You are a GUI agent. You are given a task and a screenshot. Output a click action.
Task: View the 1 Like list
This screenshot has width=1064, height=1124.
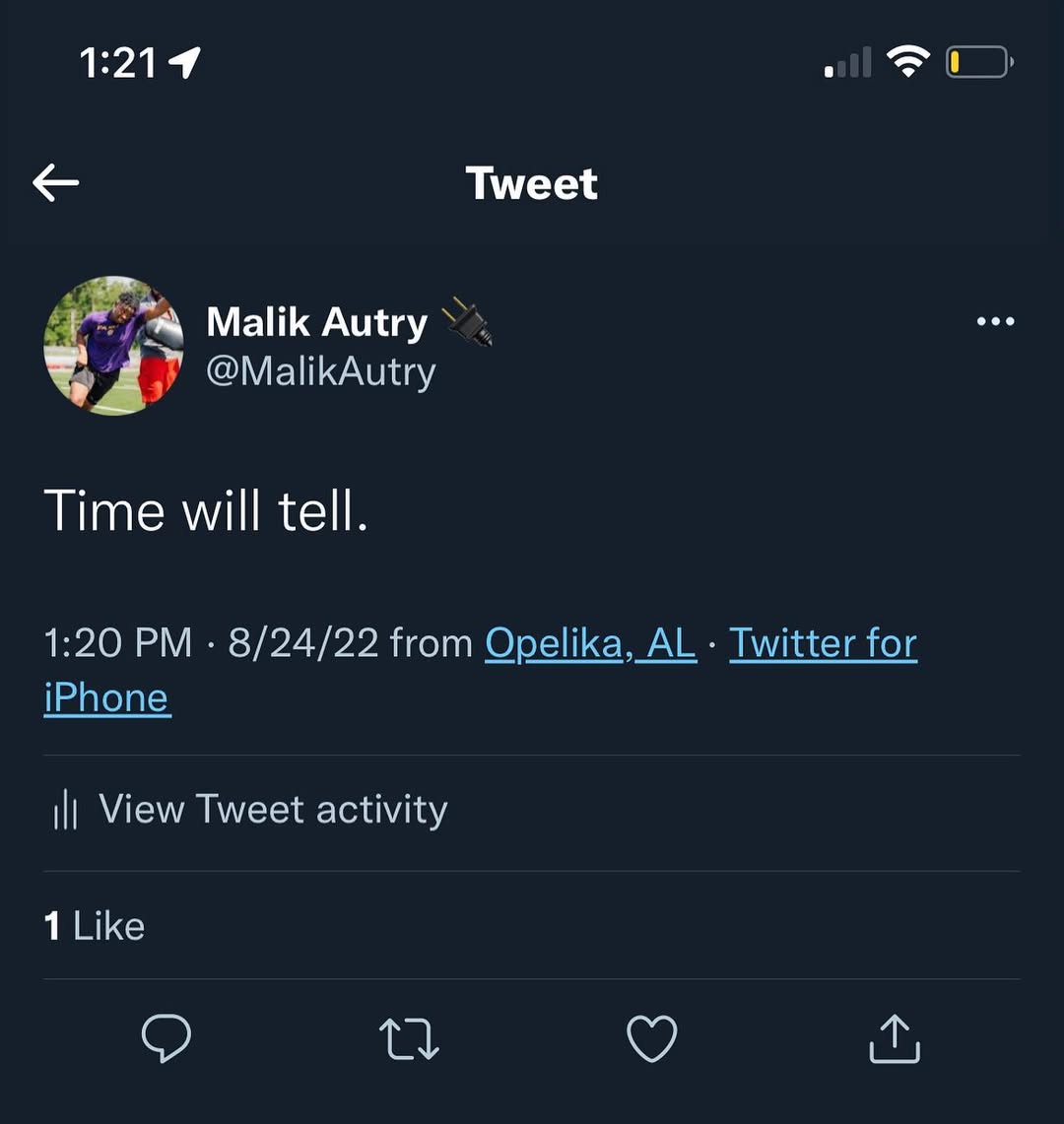click(x=95, y=926)
